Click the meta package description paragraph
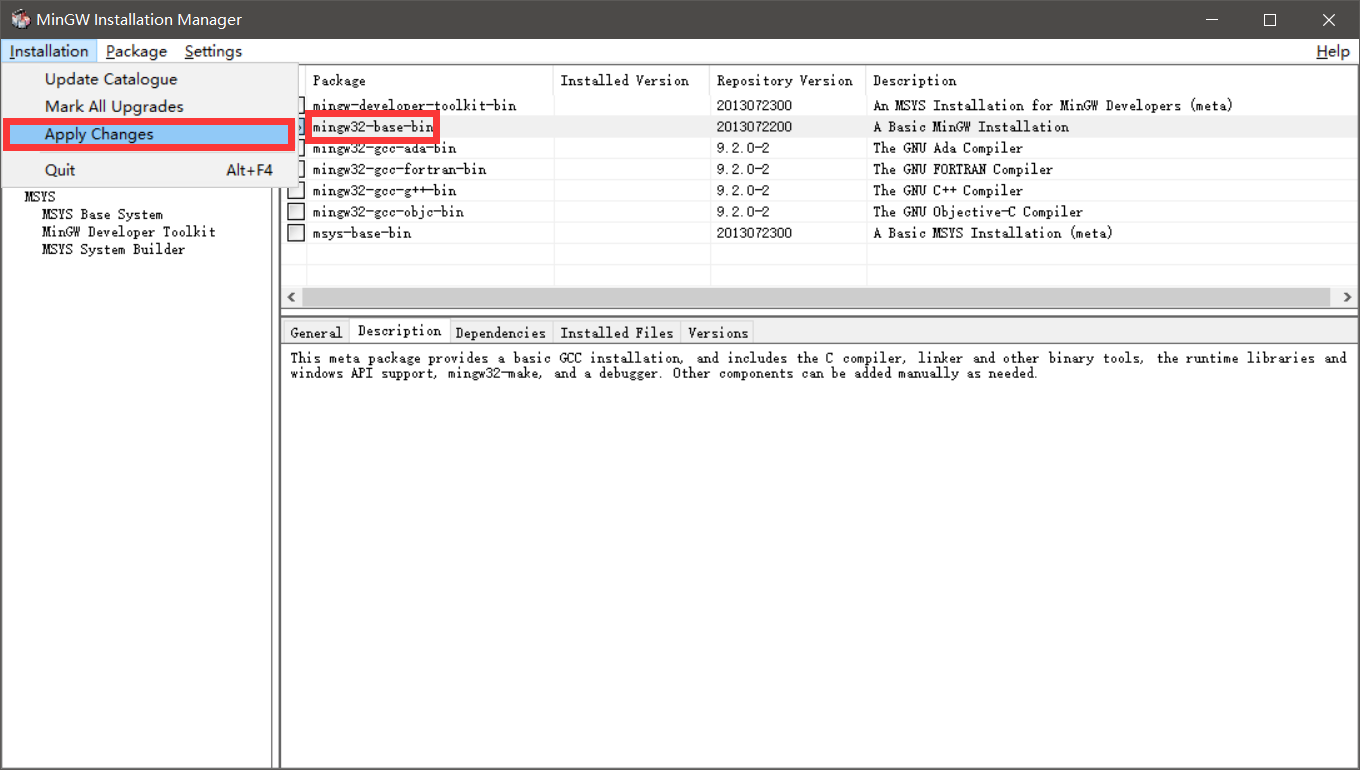This screenshot has height=770, width=1360. click(818, 366)
